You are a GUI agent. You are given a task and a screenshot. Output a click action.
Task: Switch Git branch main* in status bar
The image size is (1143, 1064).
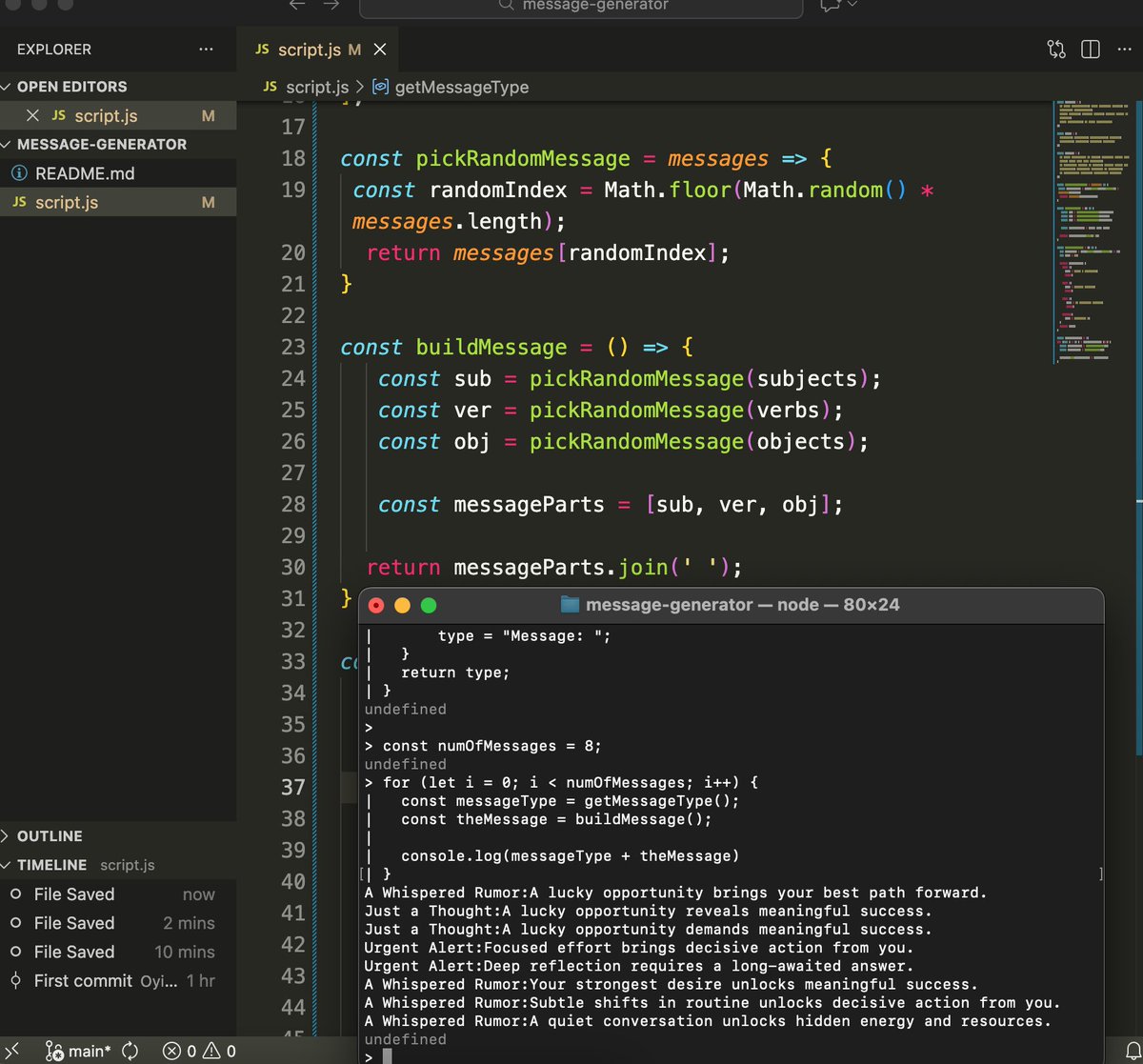[78, 1051]
